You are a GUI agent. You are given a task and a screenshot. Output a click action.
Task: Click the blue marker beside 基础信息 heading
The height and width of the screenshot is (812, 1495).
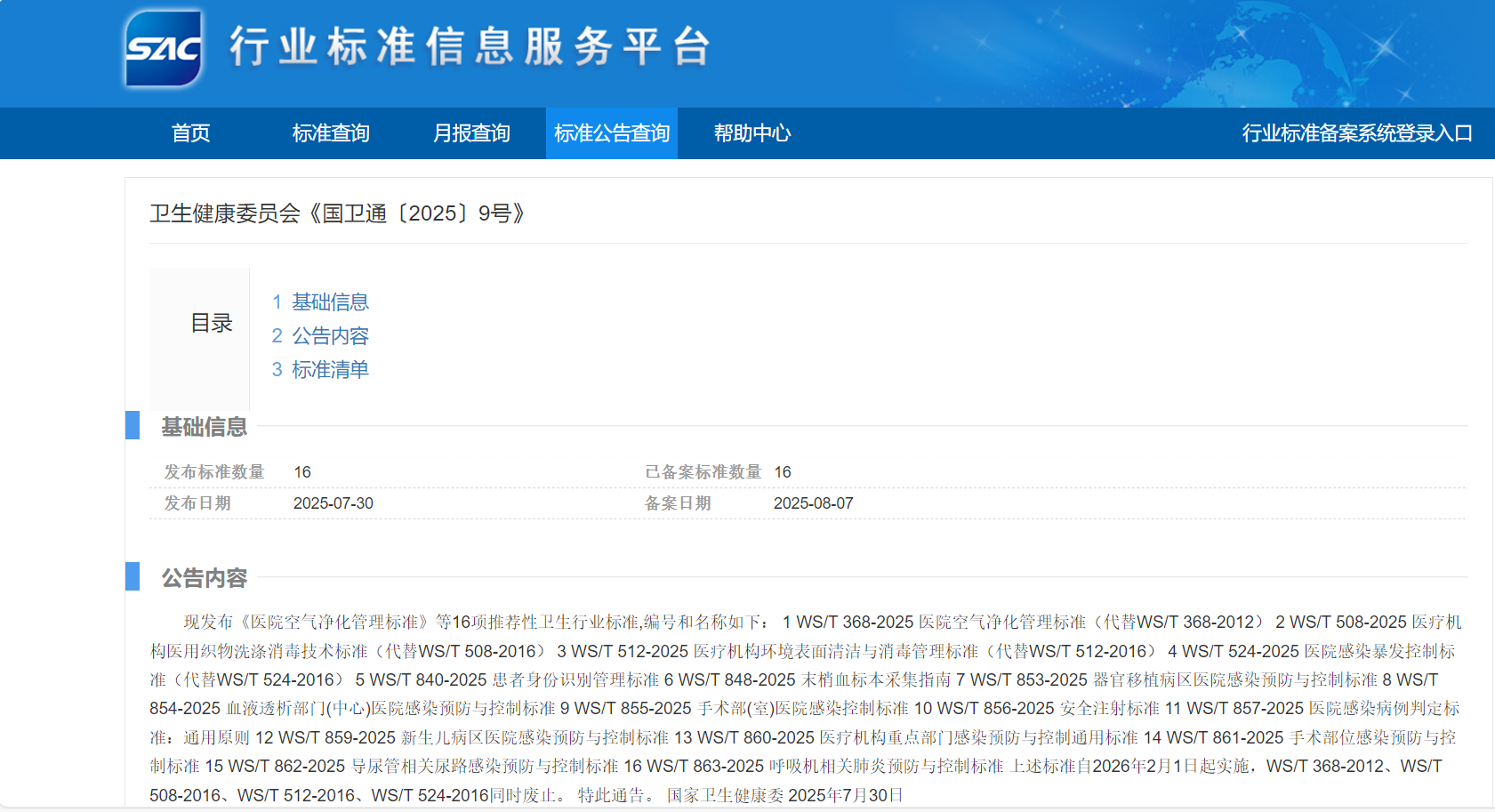coord(133,425)
